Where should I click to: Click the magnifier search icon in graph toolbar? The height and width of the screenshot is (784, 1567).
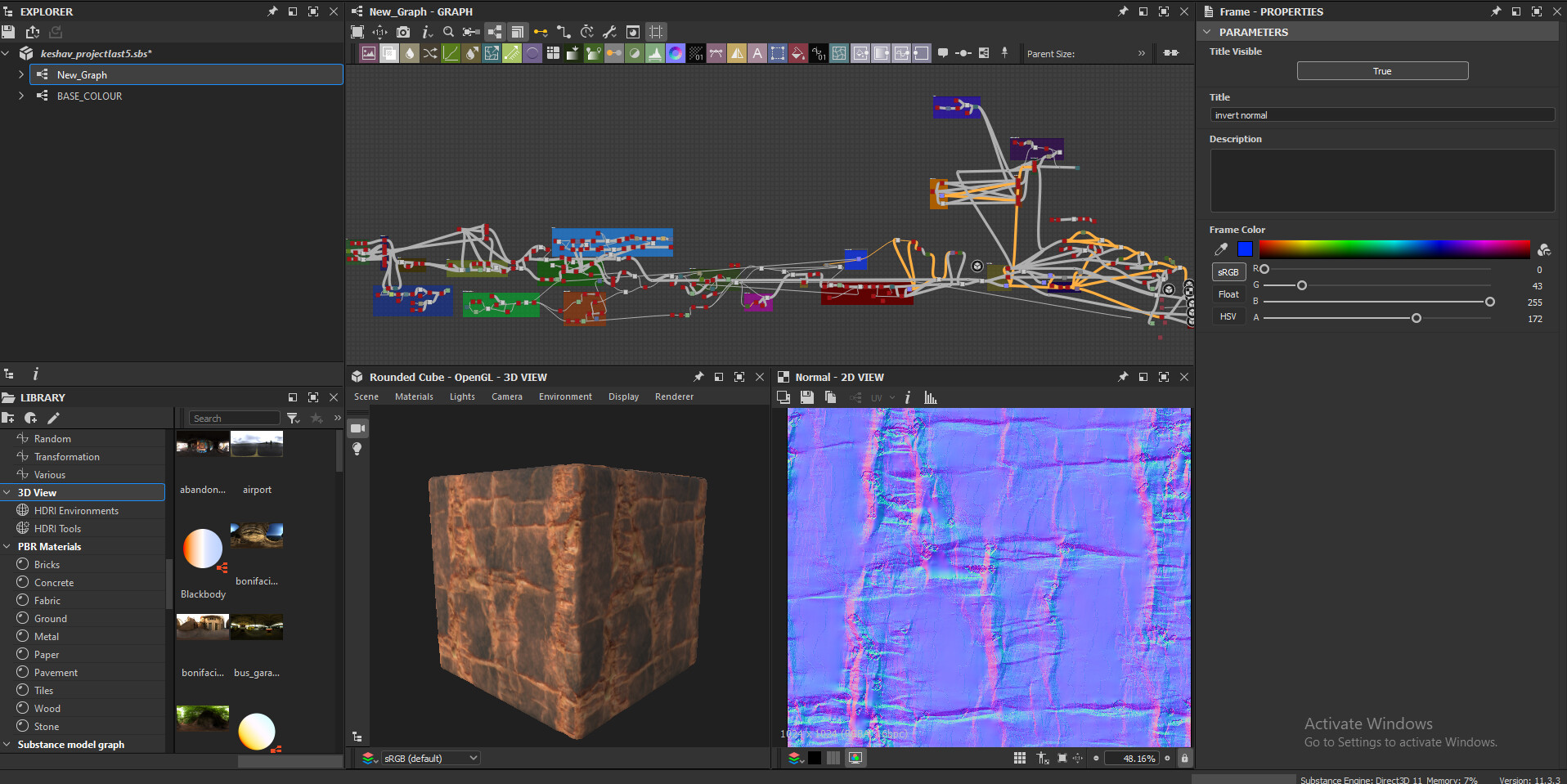448,32
